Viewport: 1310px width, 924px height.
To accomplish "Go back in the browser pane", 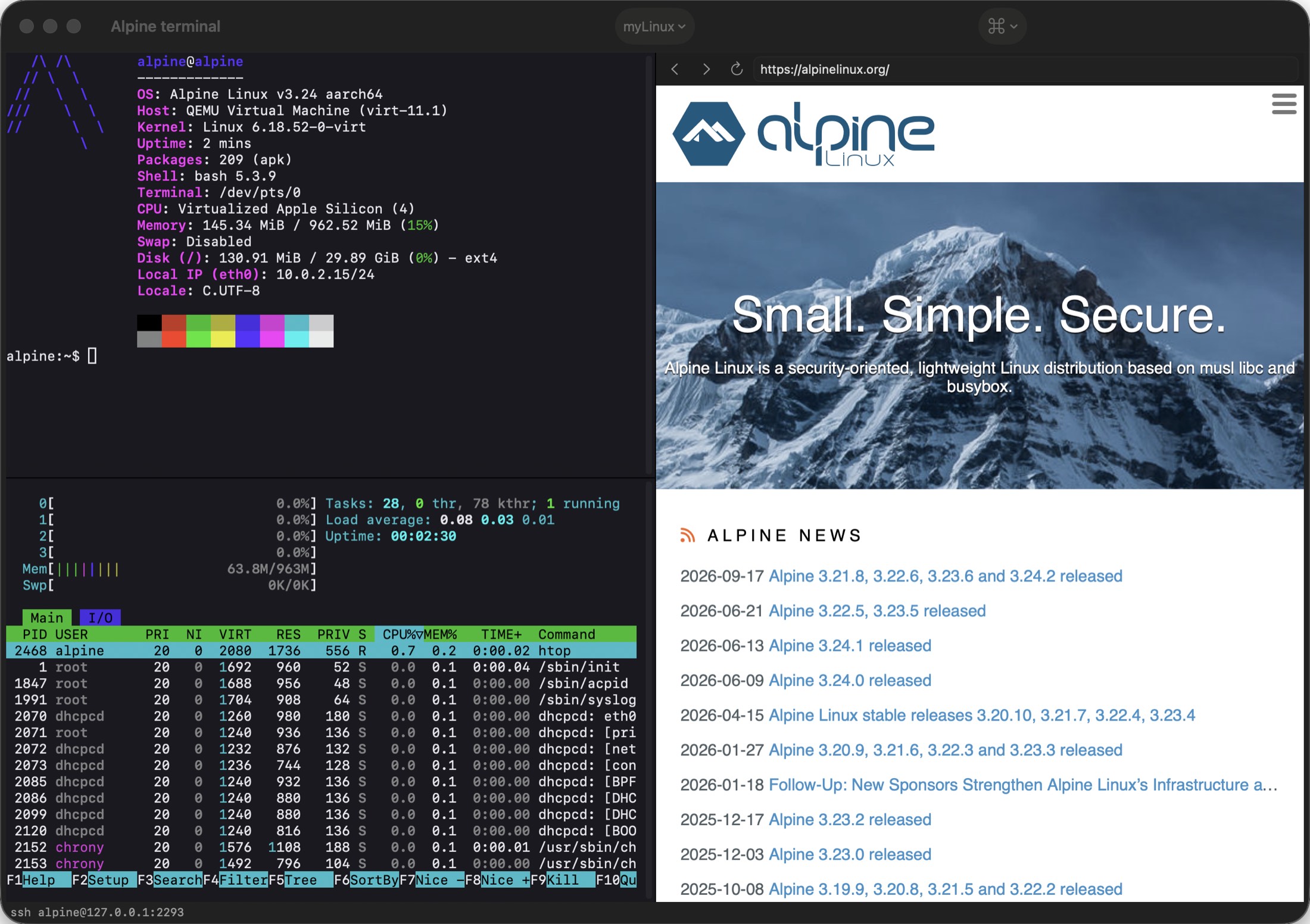I will [675, 69].
